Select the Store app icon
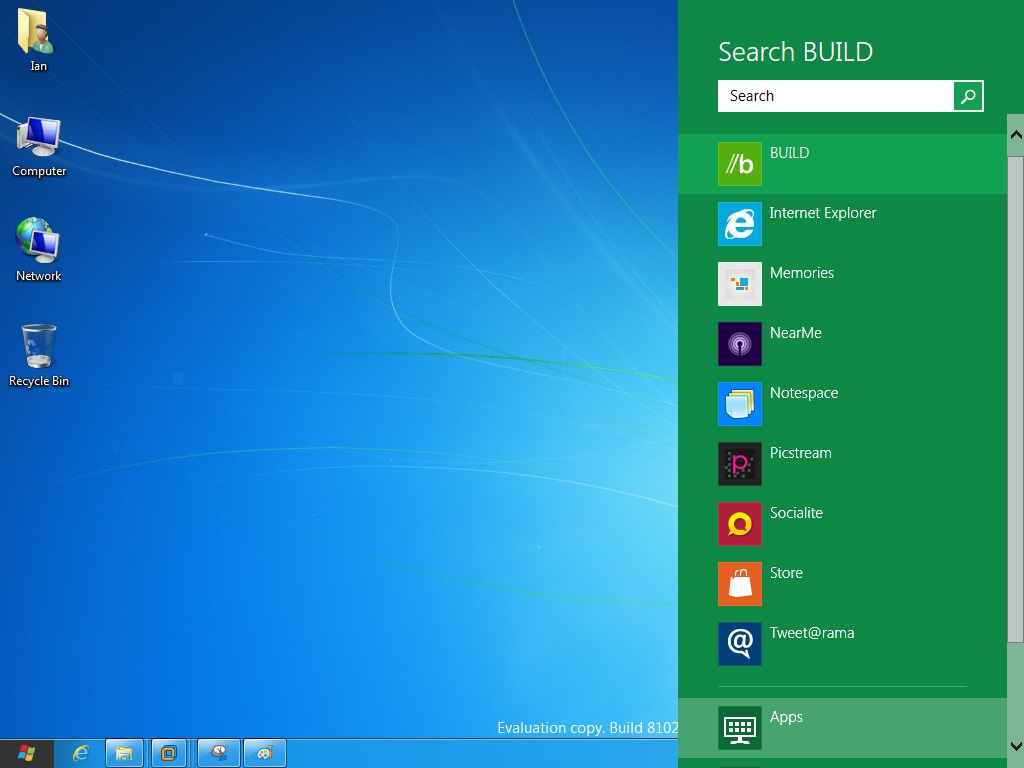 tap(740, 584)
